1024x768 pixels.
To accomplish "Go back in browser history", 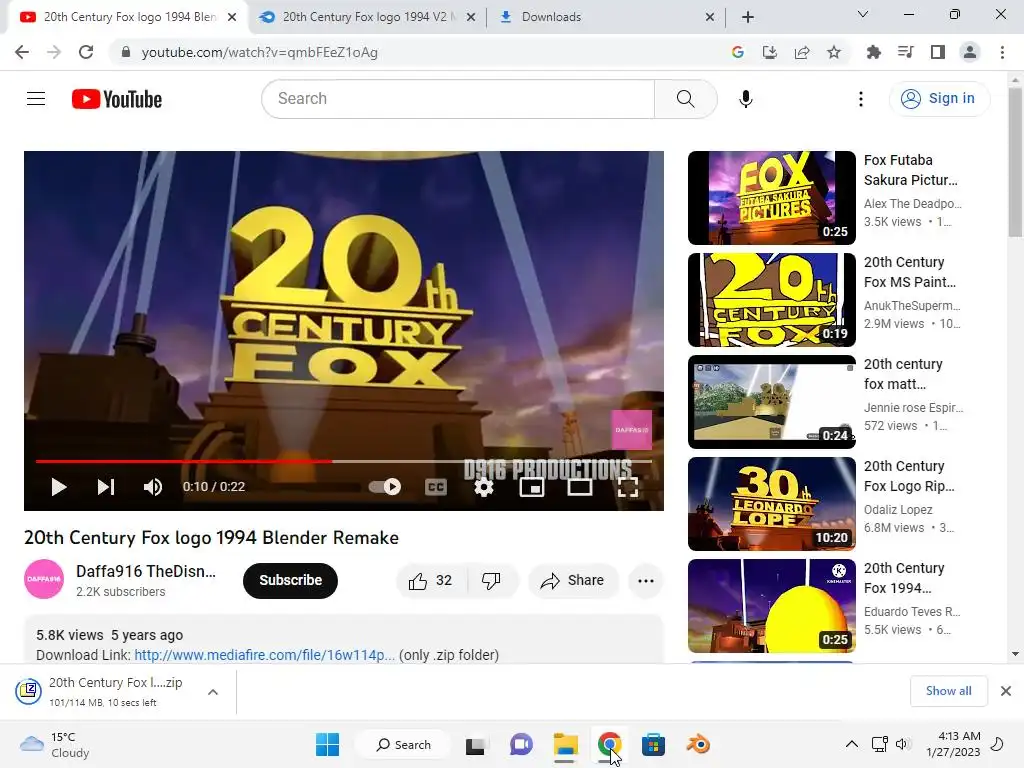I will pos(22,52).
